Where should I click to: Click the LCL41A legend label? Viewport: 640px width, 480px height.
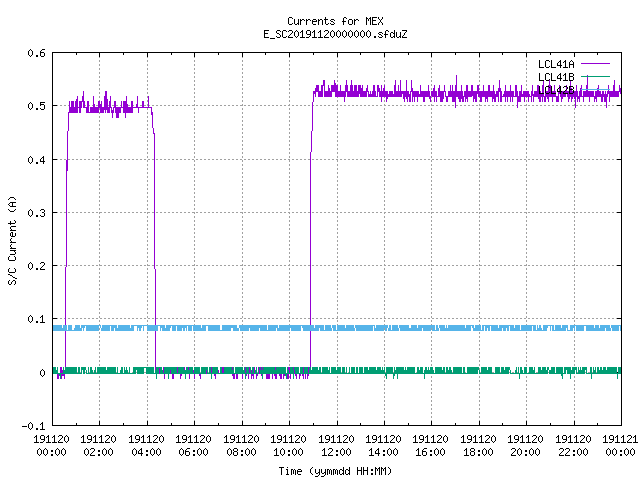[556, 64]
